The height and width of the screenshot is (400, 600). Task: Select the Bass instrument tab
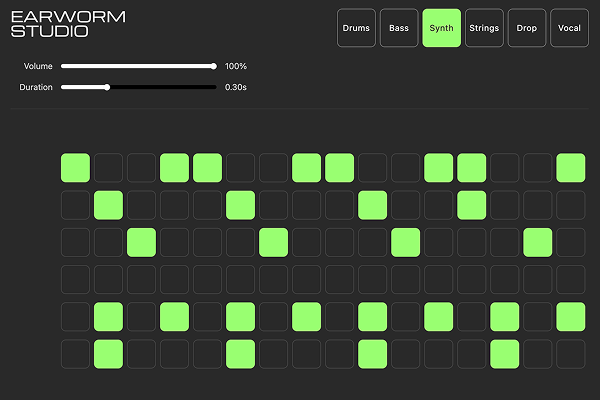(399, 28)
